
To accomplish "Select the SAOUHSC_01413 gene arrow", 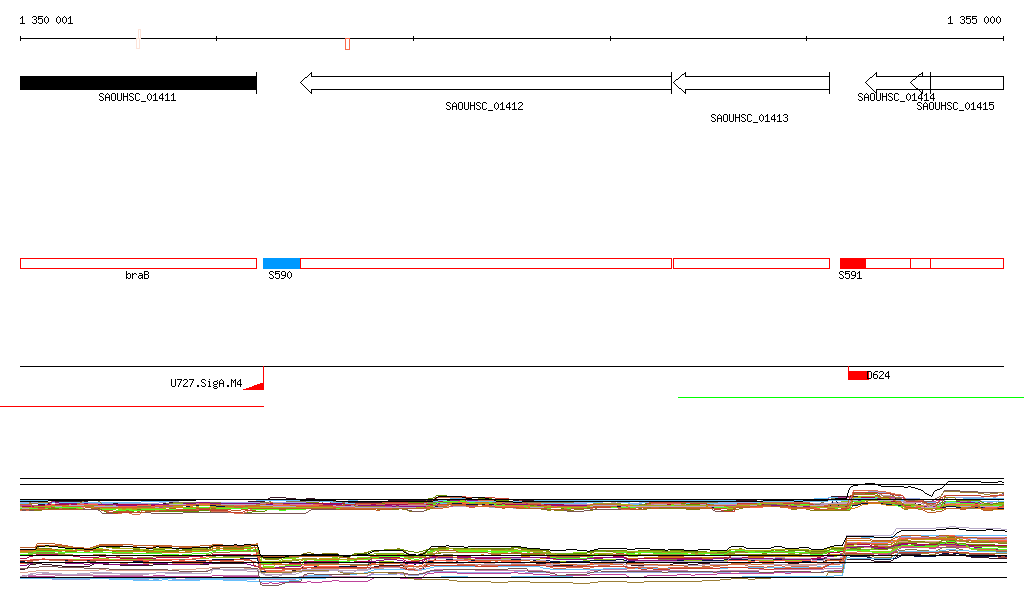I will coord(751,83).
